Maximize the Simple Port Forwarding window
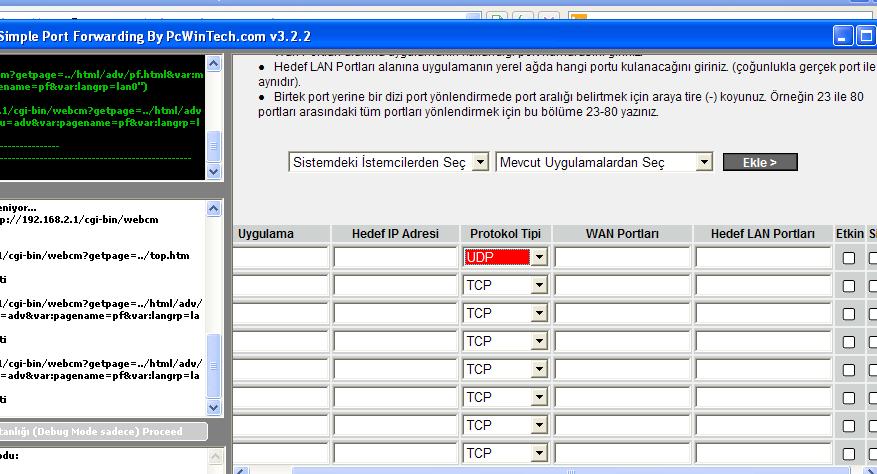This screenshot has height=474, width=877. (866, 36)
